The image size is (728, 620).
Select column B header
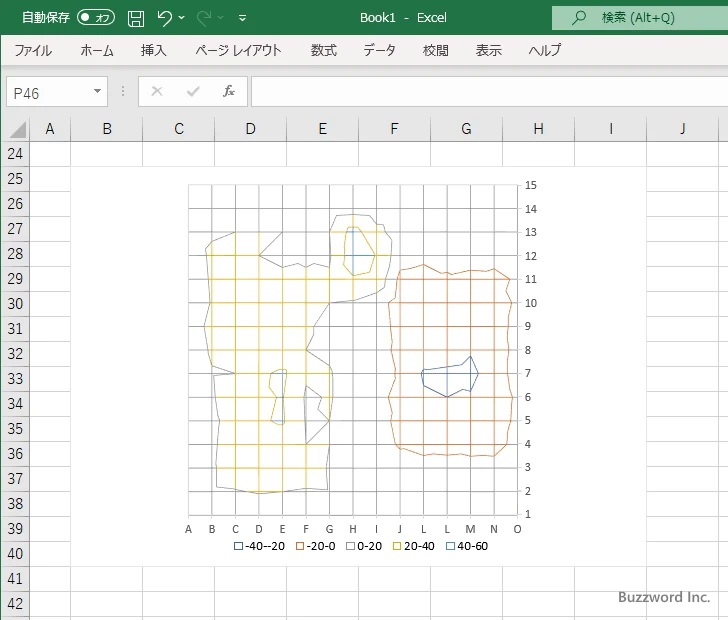pyautogui.click(x=107, y=129)
